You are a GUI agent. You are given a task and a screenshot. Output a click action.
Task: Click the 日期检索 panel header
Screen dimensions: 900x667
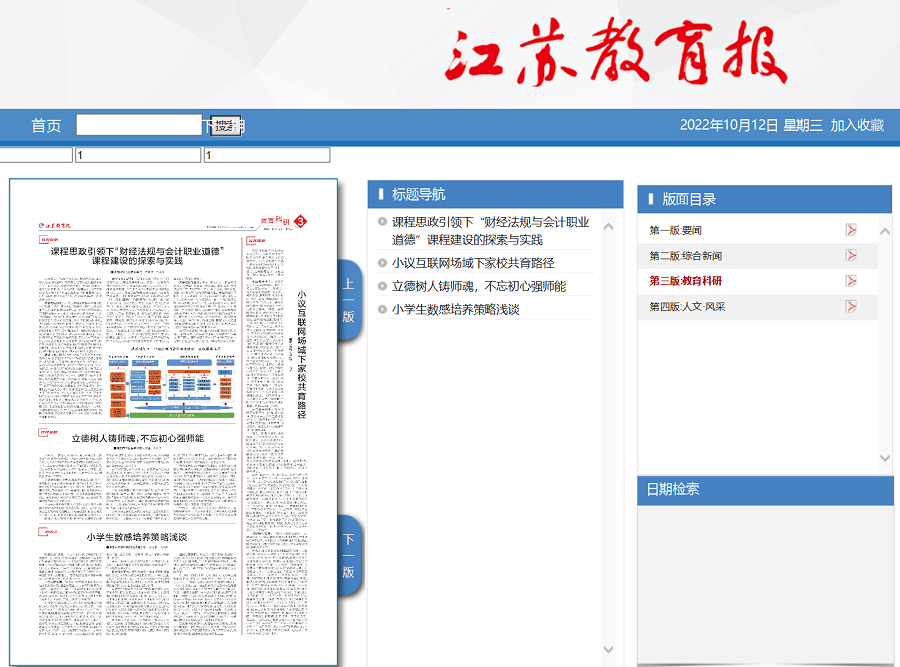pyautogui.click(x=765, y=490)
